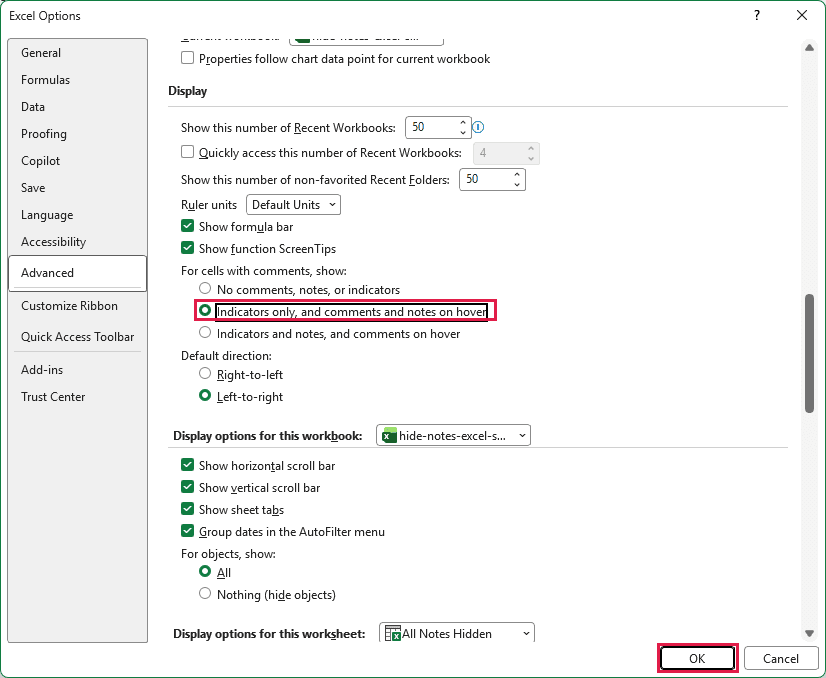Click Cancel to discard changes

click(x=781, y=659)
